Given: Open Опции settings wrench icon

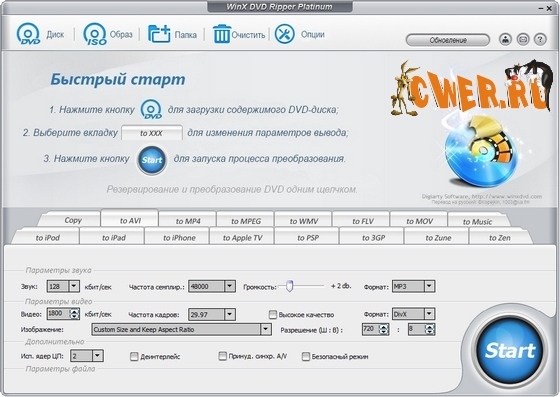Looking at the screenshot, I should tap(285, 34).
